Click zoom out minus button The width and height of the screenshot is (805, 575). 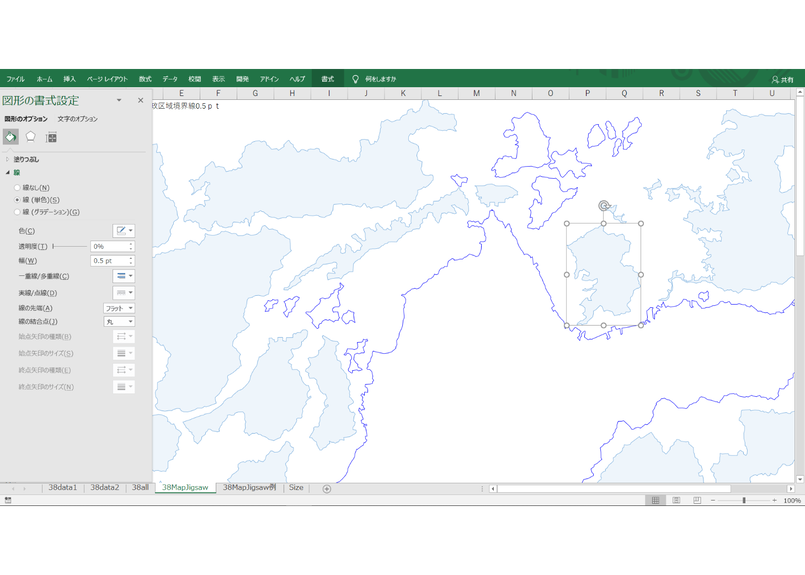713,500
